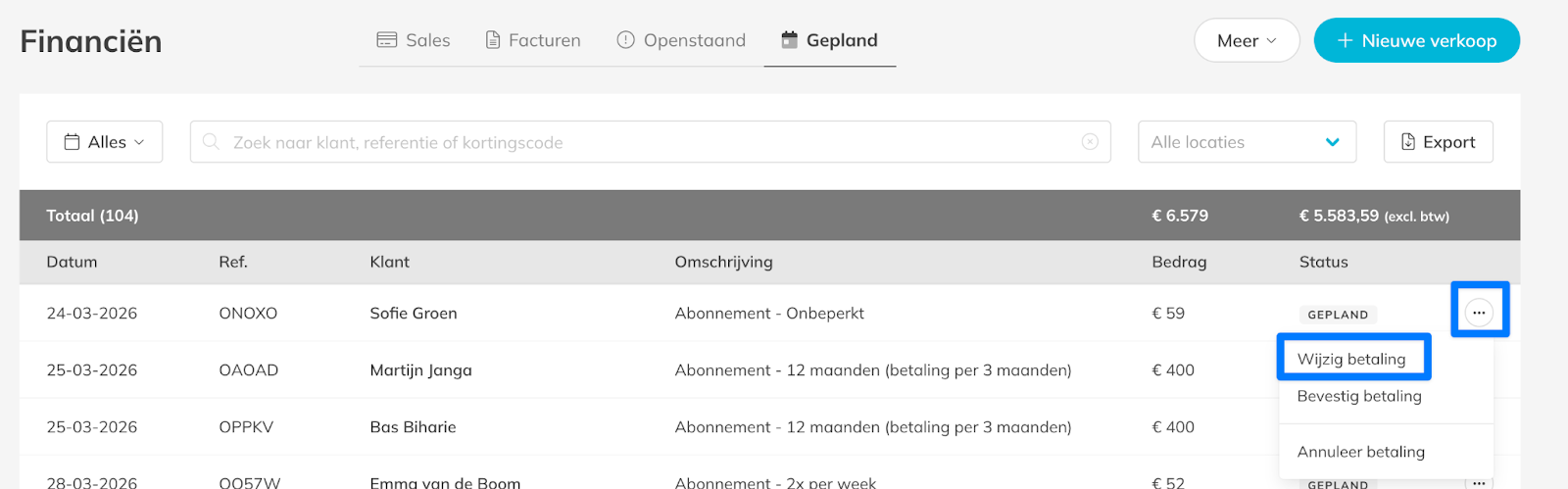Open the Sales tab

point(414,40)
